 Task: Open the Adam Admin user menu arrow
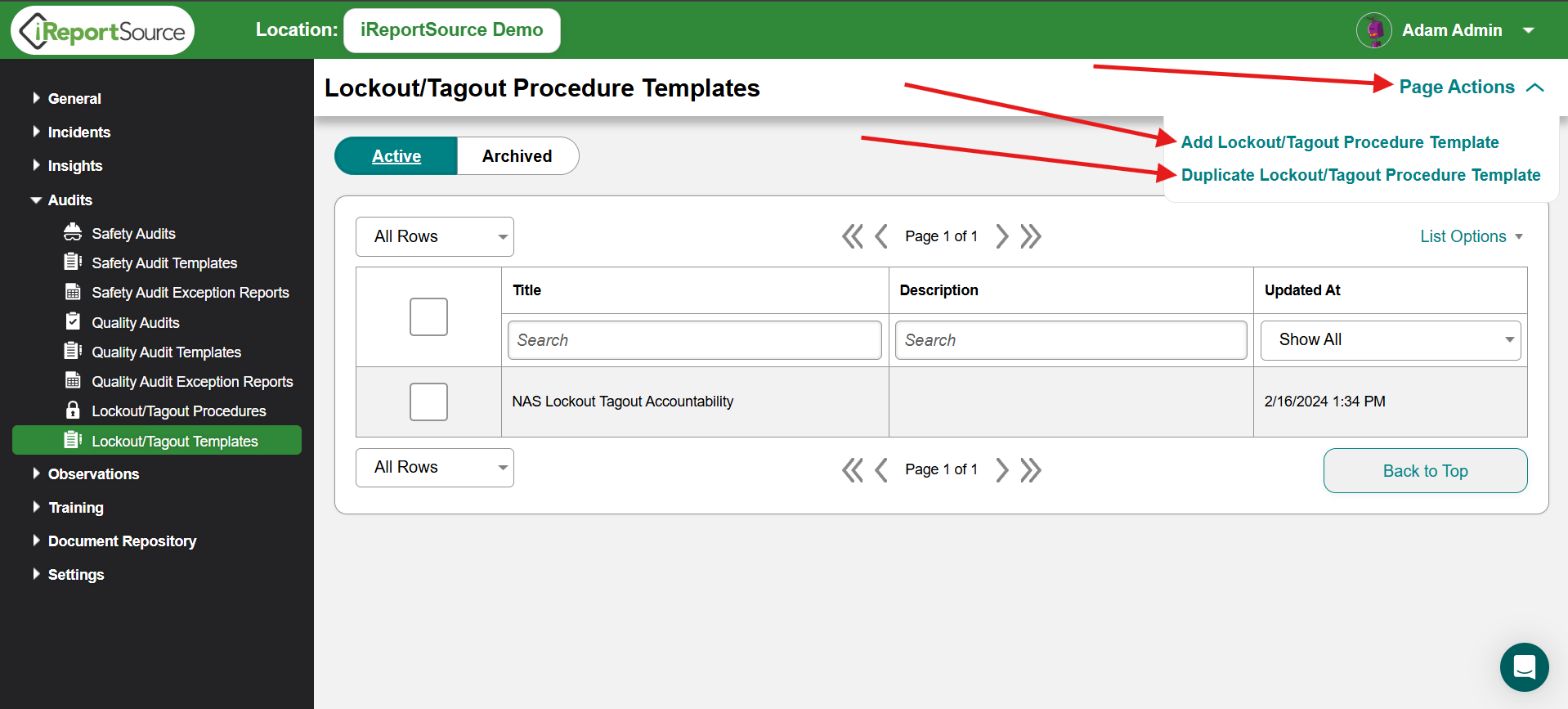click(x=1528, y=30)
